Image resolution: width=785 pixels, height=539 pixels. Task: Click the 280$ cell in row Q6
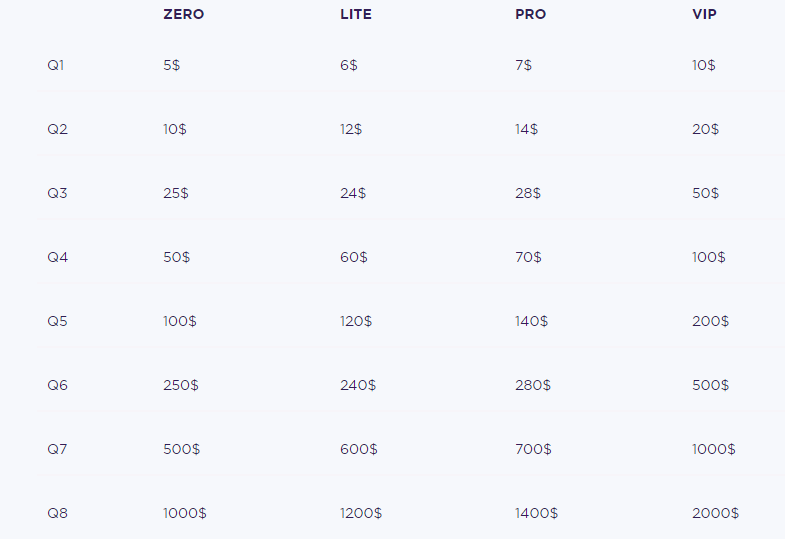(533, 385)
